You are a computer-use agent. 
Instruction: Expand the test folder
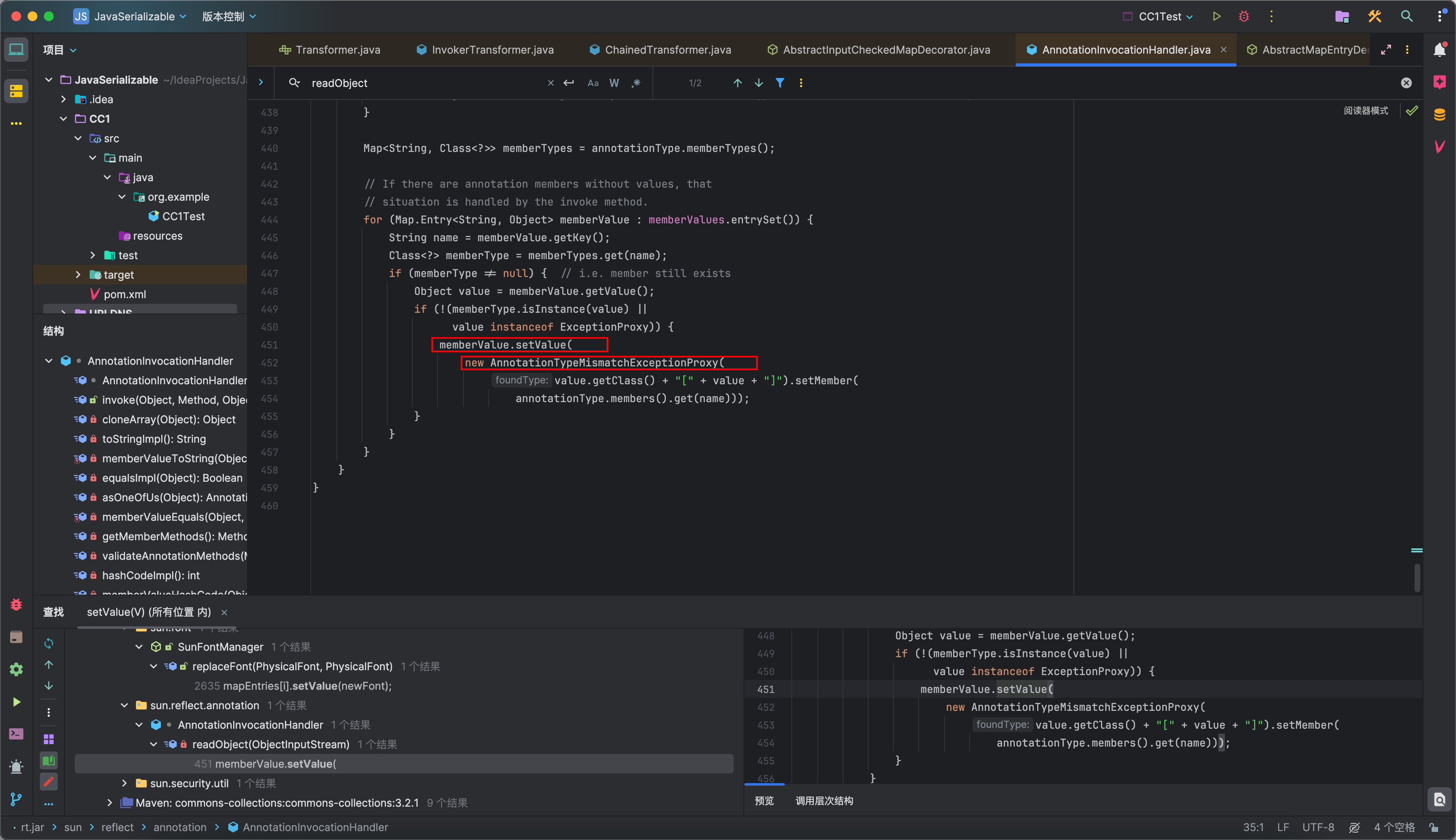(x=93, y=255)
